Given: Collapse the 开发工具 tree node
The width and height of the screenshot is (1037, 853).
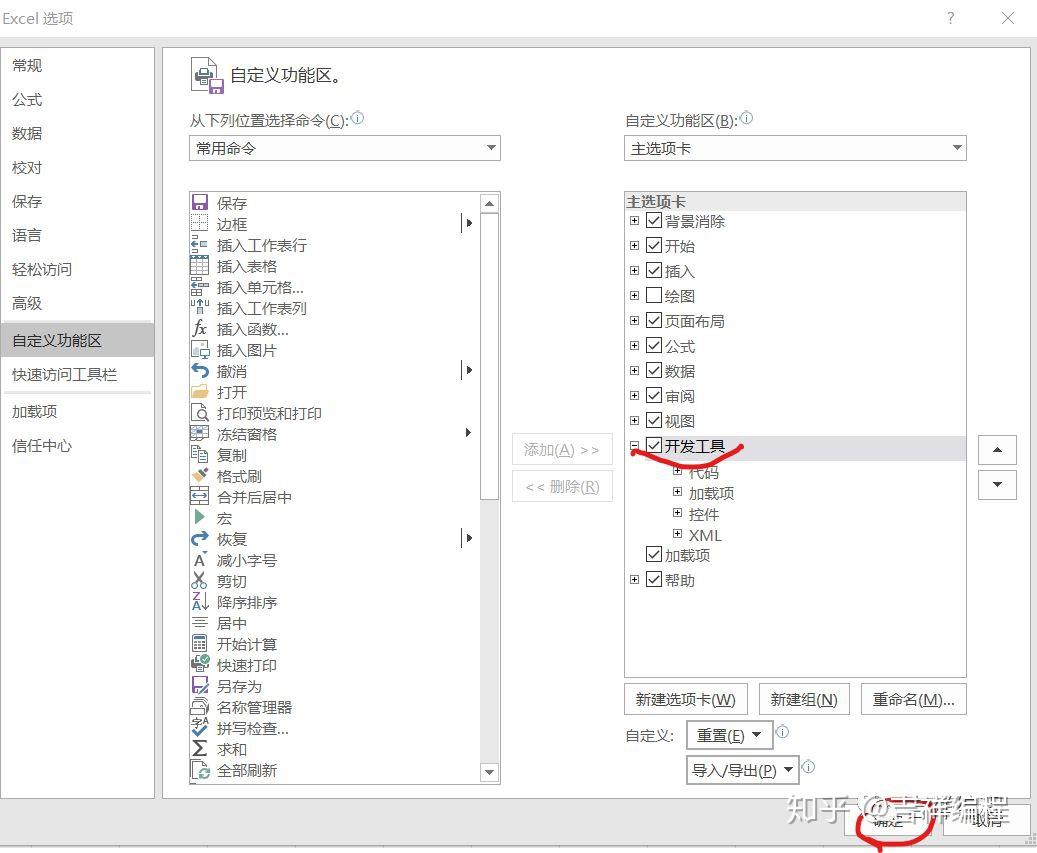Looking at the screenshot, I should (635, 445).
